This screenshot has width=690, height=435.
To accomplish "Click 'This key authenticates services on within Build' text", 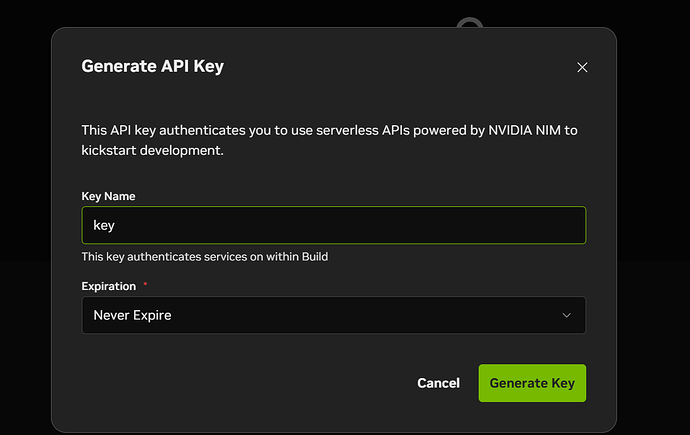I will [x=205, y=257].
